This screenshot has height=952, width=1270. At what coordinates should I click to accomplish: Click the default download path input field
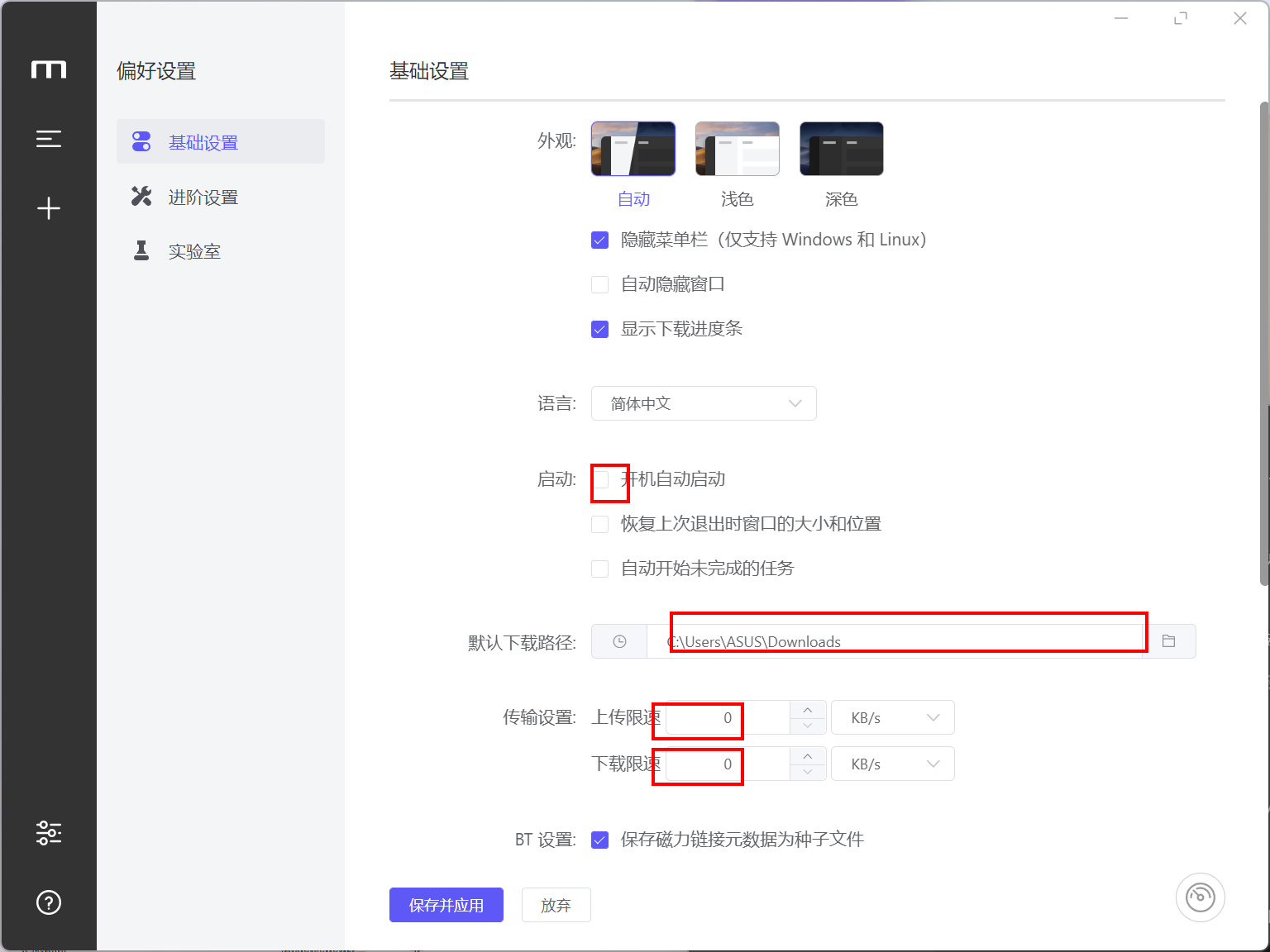click(x=895, y=641)
